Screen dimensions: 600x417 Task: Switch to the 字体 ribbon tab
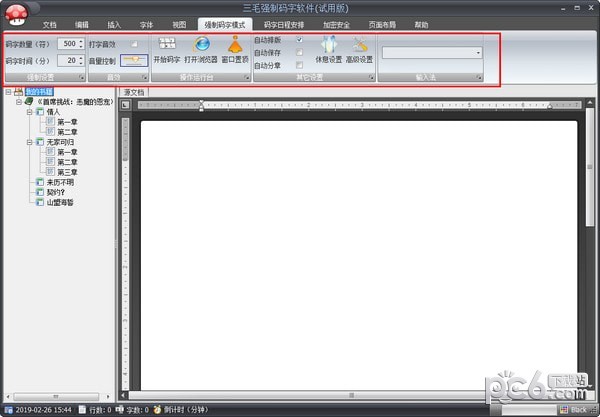coord(147,25)
